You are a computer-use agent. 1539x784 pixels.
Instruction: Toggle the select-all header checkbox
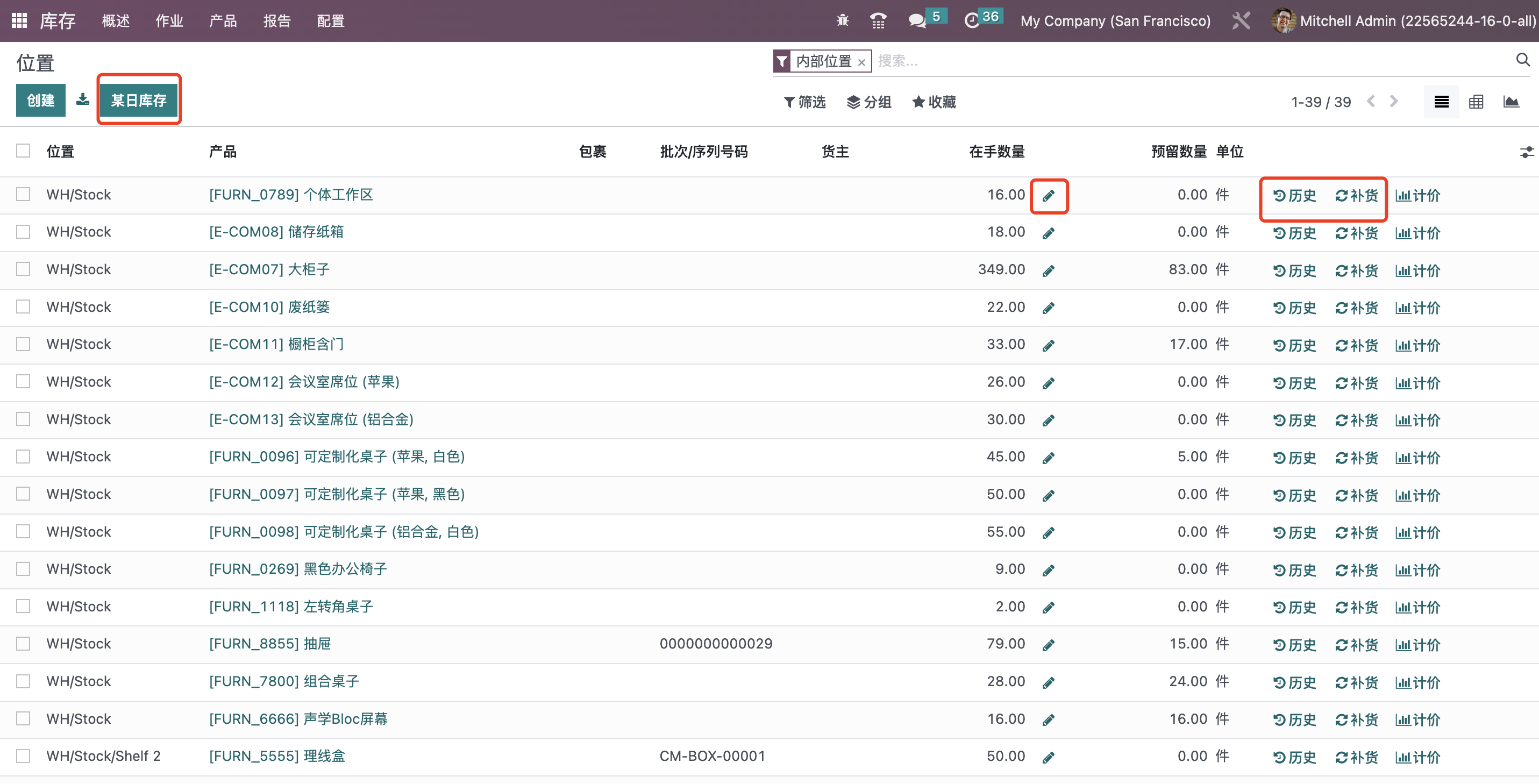pyautogui.click(x=23, y=151)
